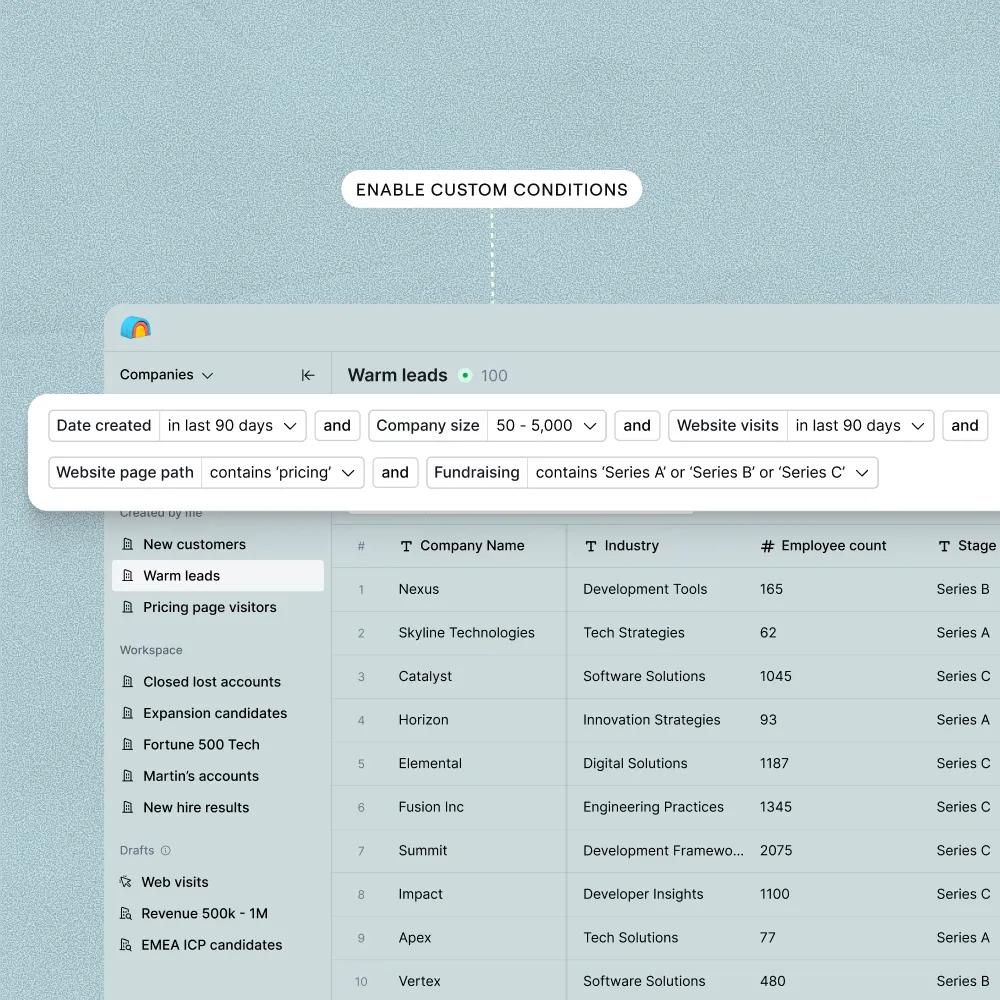Click the building icon beside New hire results
The image size is (1000, 1000).
(x=128, y=807)
